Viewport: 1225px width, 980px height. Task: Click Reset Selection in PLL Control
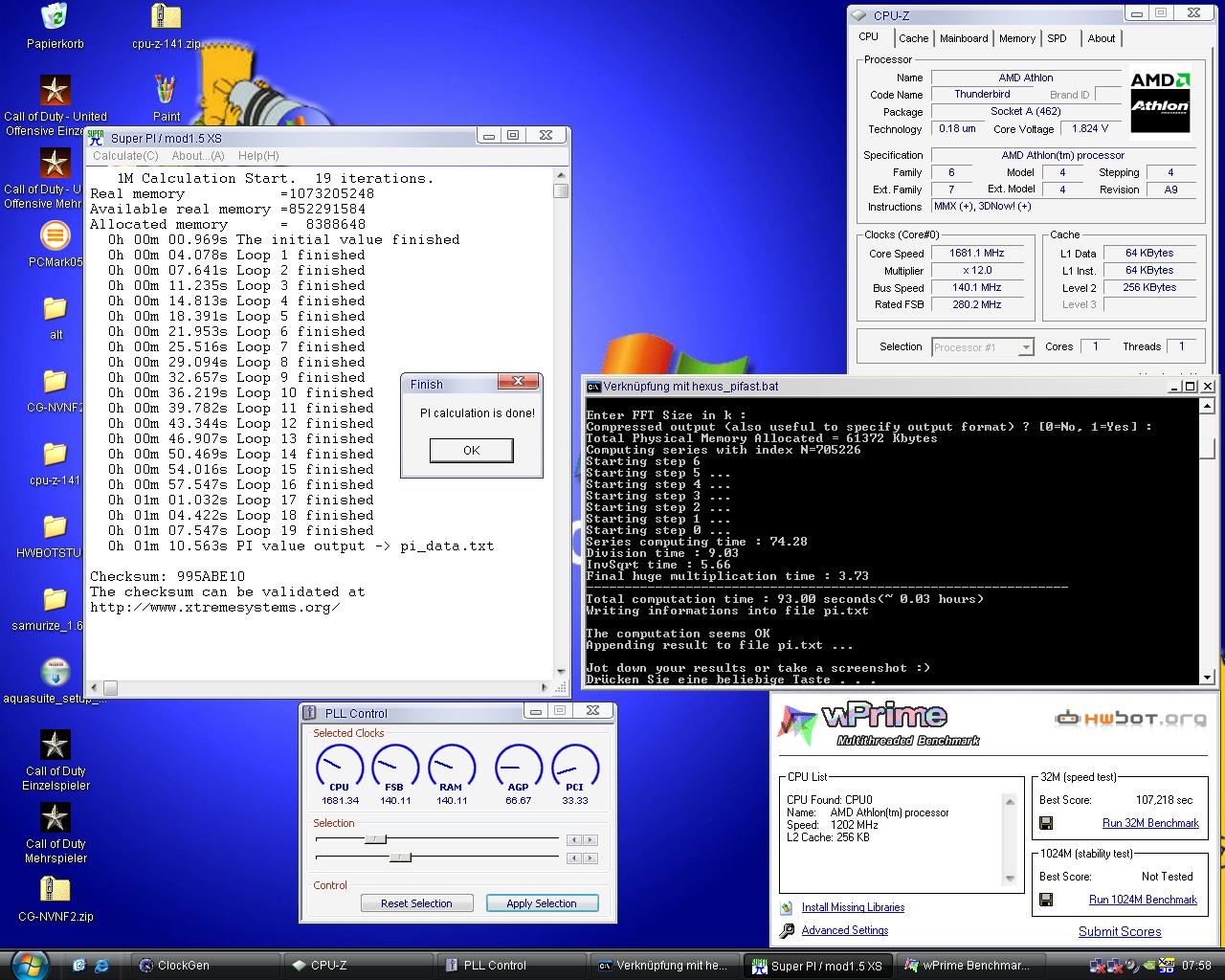click(416, 903)
